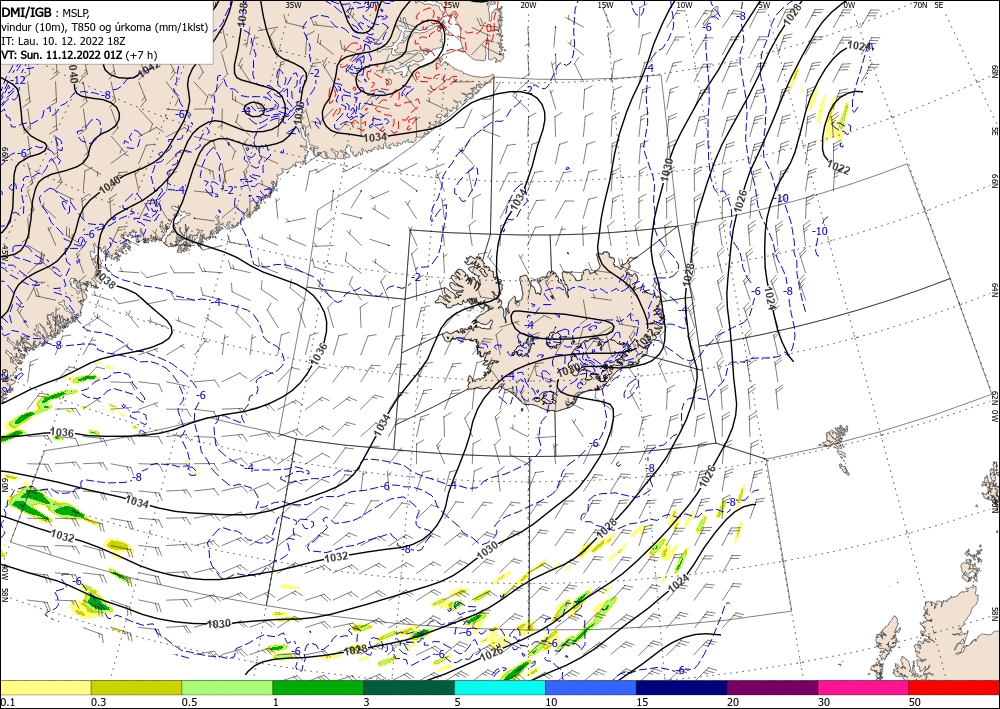
Task: Click the "70N" latitude label
Action: click(x=920, y=5)
